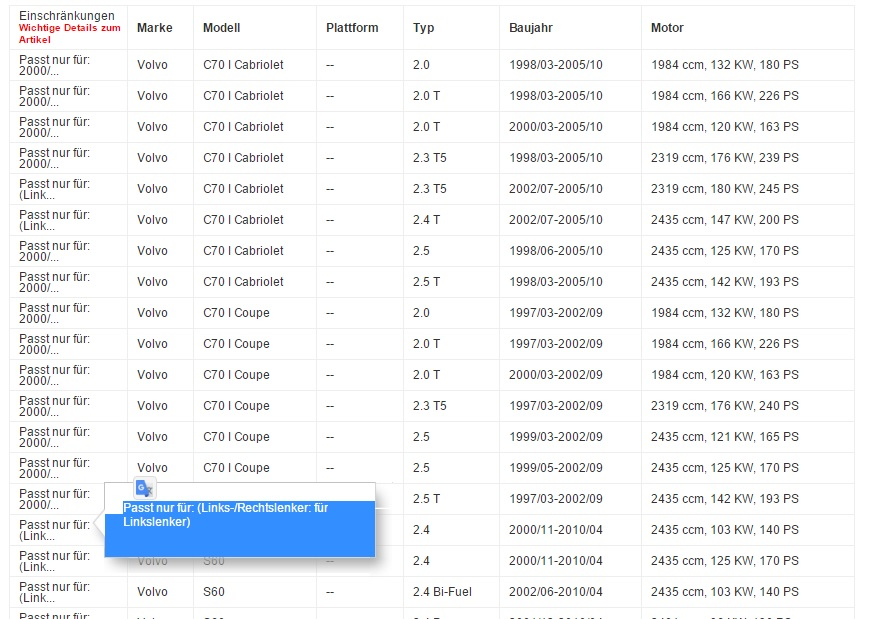
Task: Click '1984 ccm, 166 KW, 226 PS' in the Coupe row
Action: [724, 344]
